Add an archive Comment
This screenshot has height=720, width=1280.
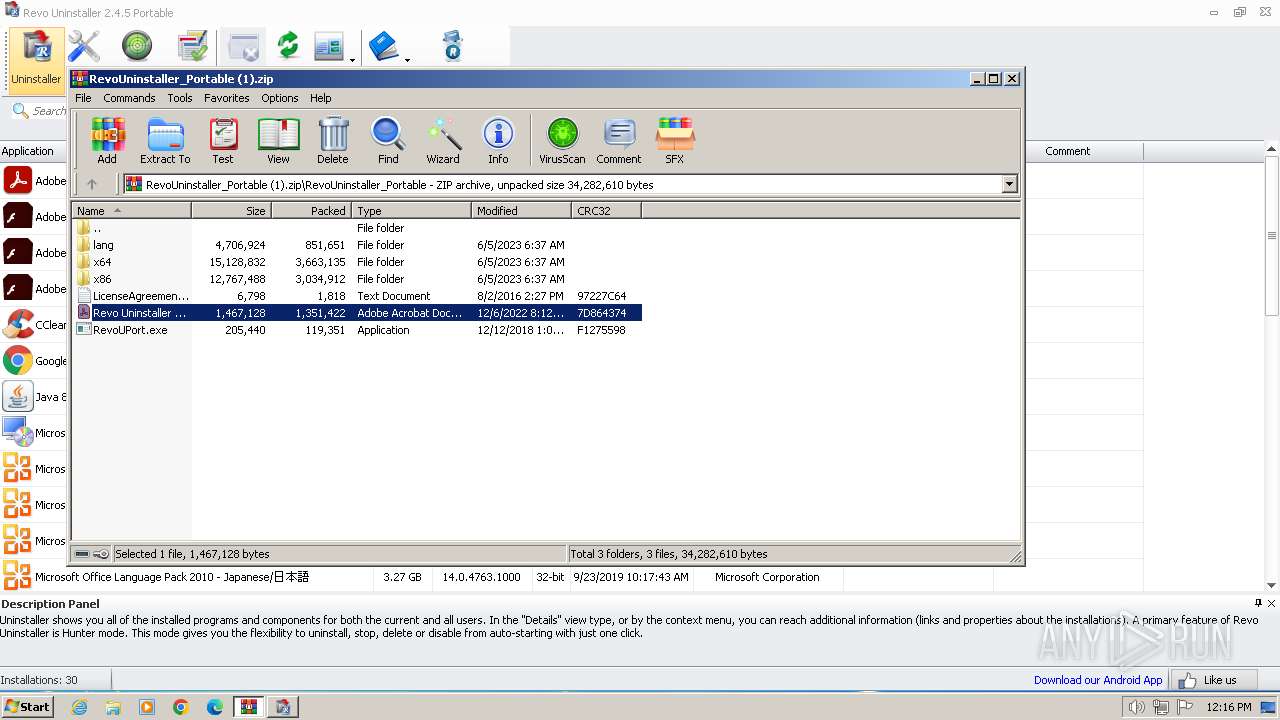[619, 140]
